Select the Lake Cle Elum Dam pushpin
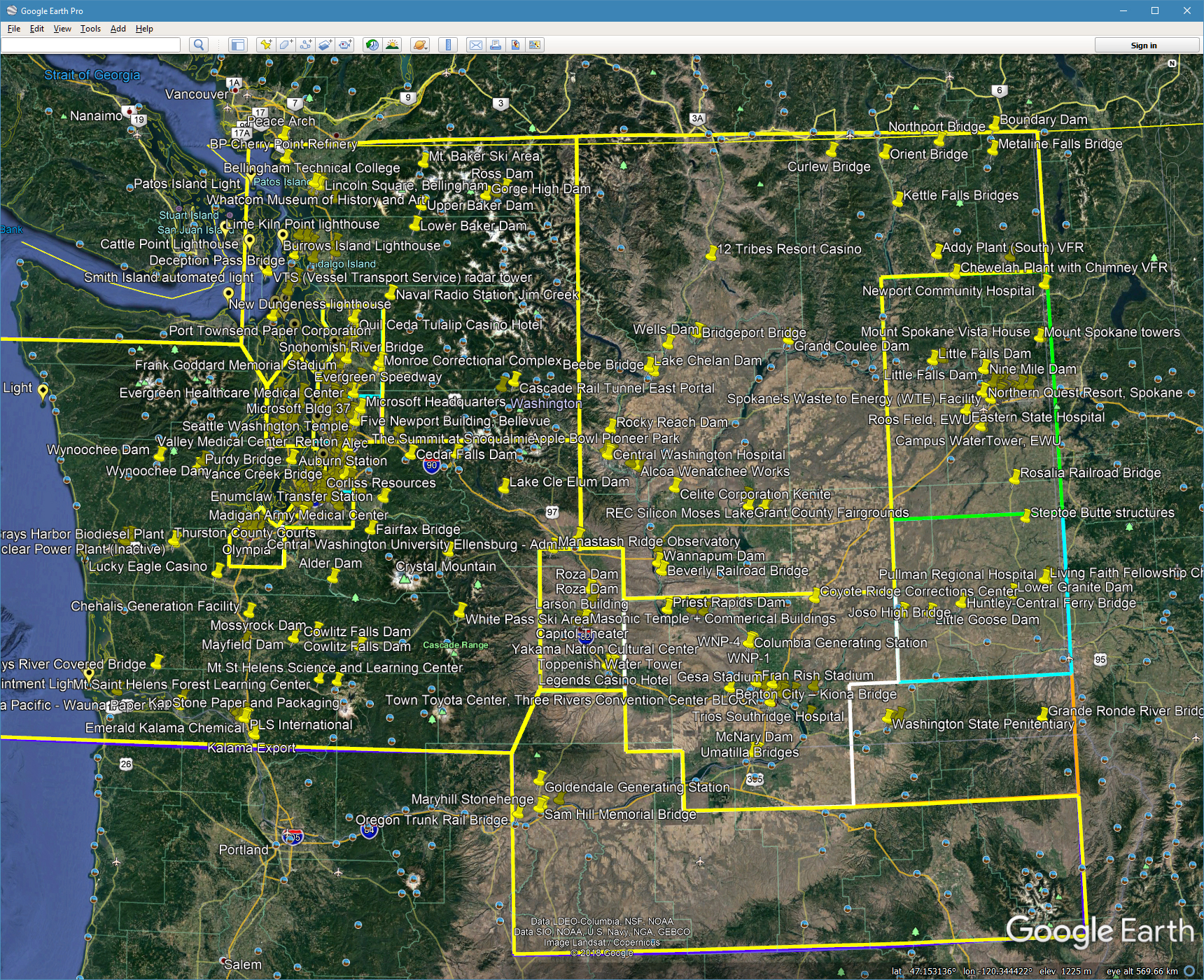 (504, 486)
